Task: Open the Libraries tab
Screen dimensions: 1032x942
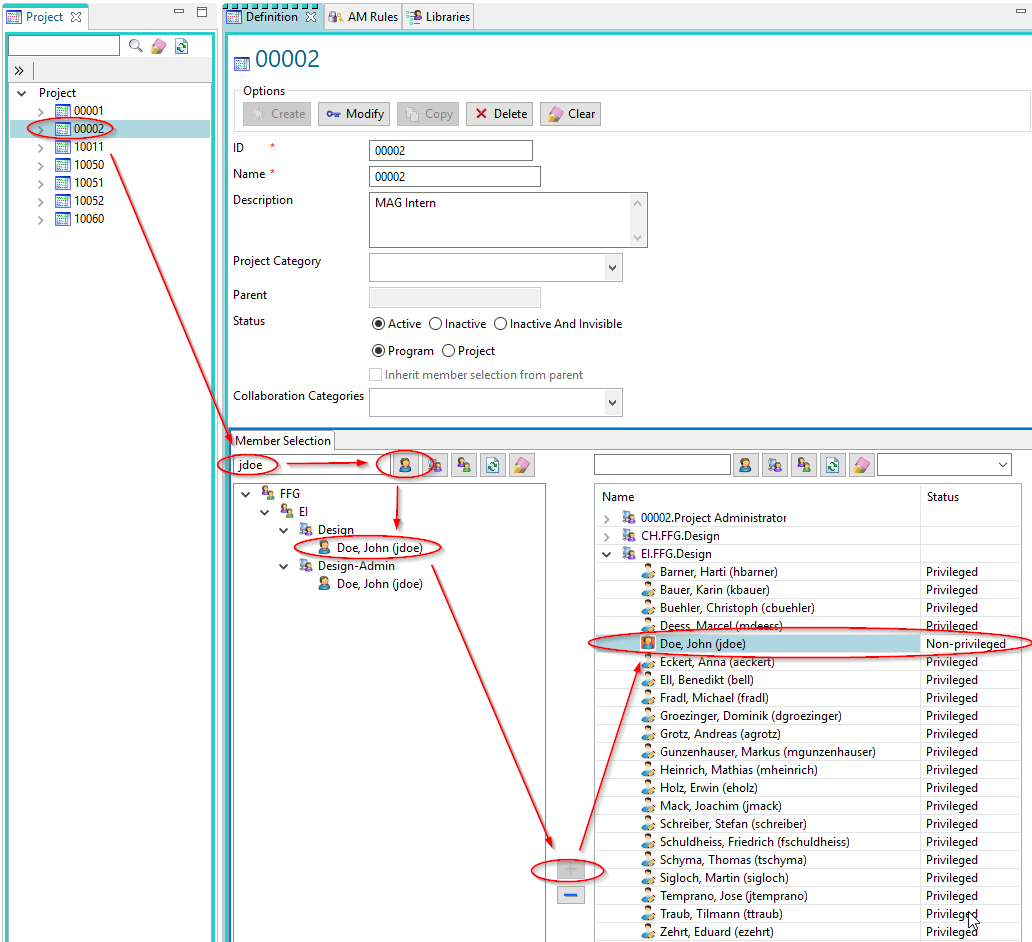Action: click(x=439, y=17)
